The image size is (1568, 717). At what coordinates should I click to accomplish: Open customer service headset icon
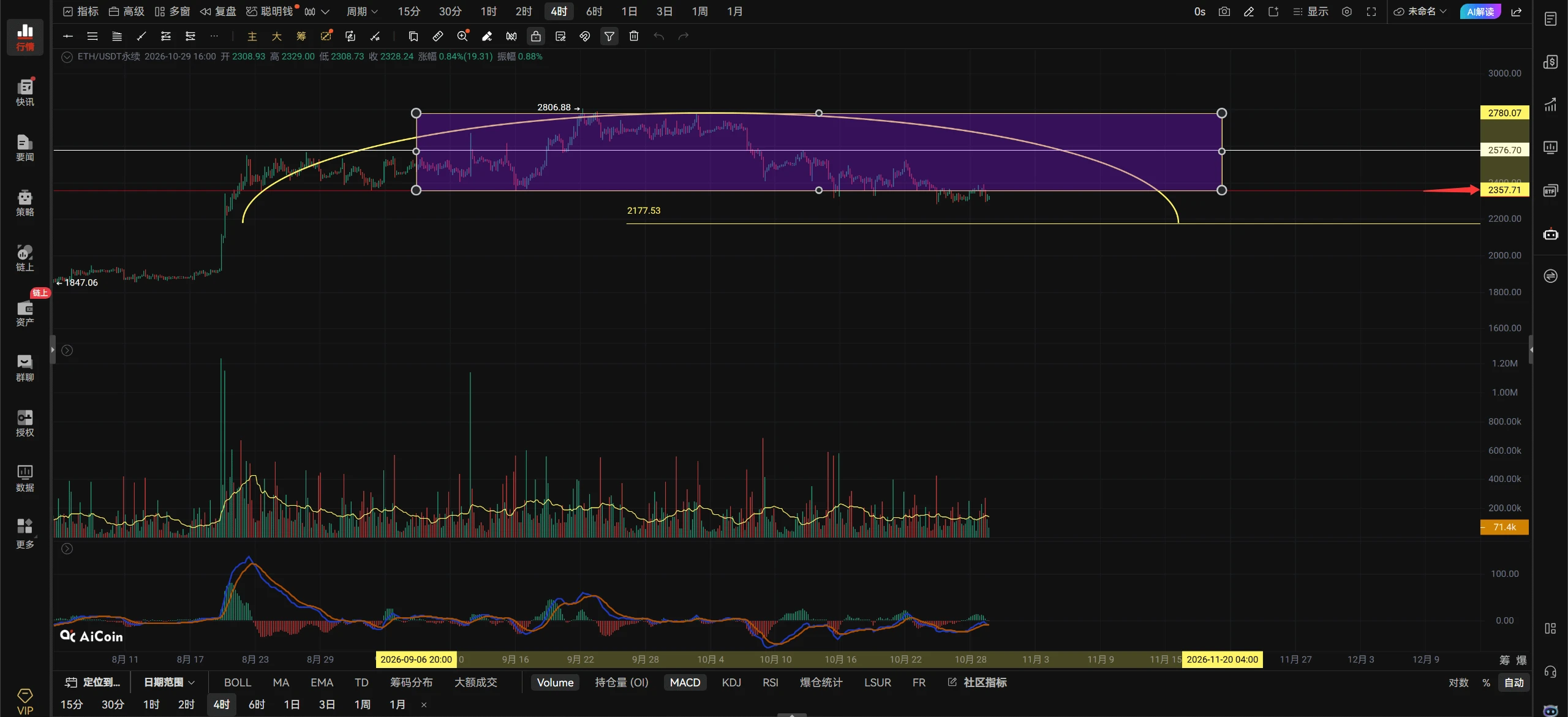pyautogui.click(x=1550, y=672)
